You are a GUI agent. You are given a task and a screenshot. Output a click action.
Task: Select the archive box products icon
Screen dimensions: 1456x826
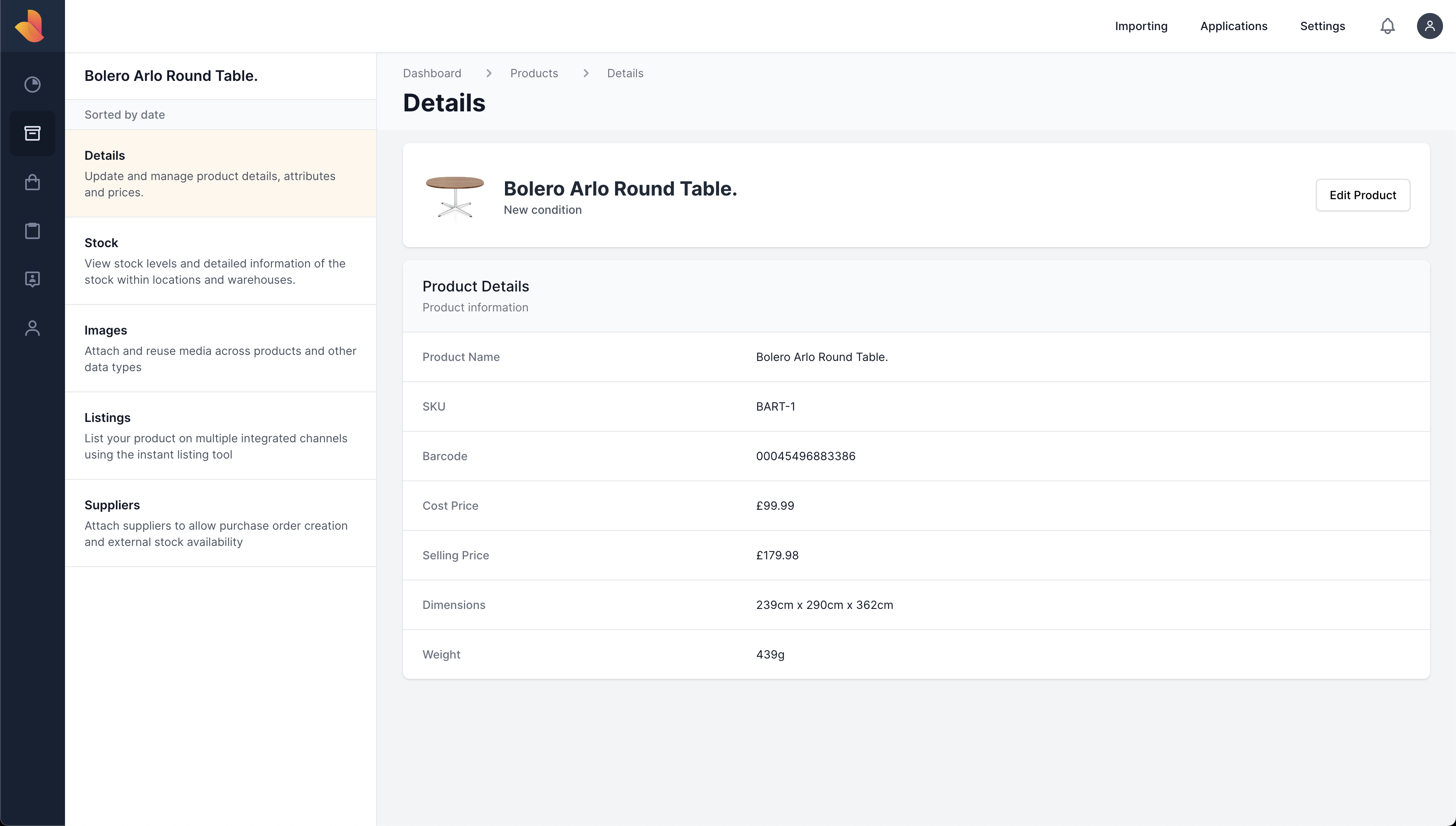coord(32,133)
